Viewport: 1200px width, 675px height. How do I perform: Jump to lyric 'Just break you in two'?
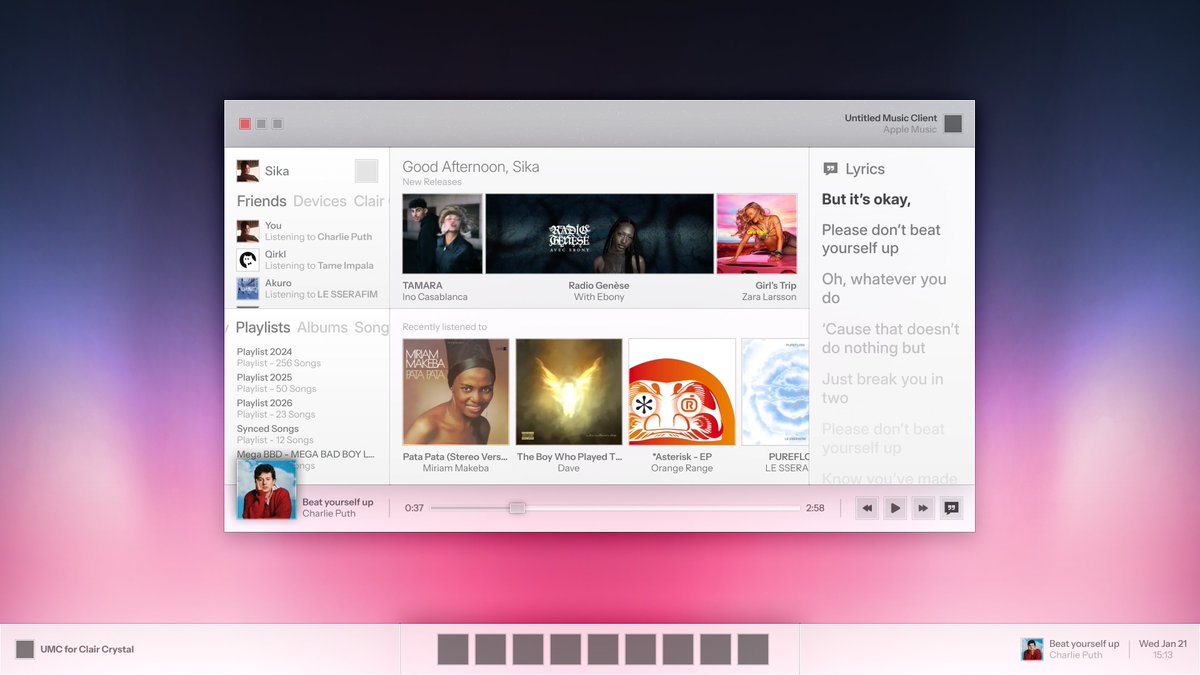point(882,388)
